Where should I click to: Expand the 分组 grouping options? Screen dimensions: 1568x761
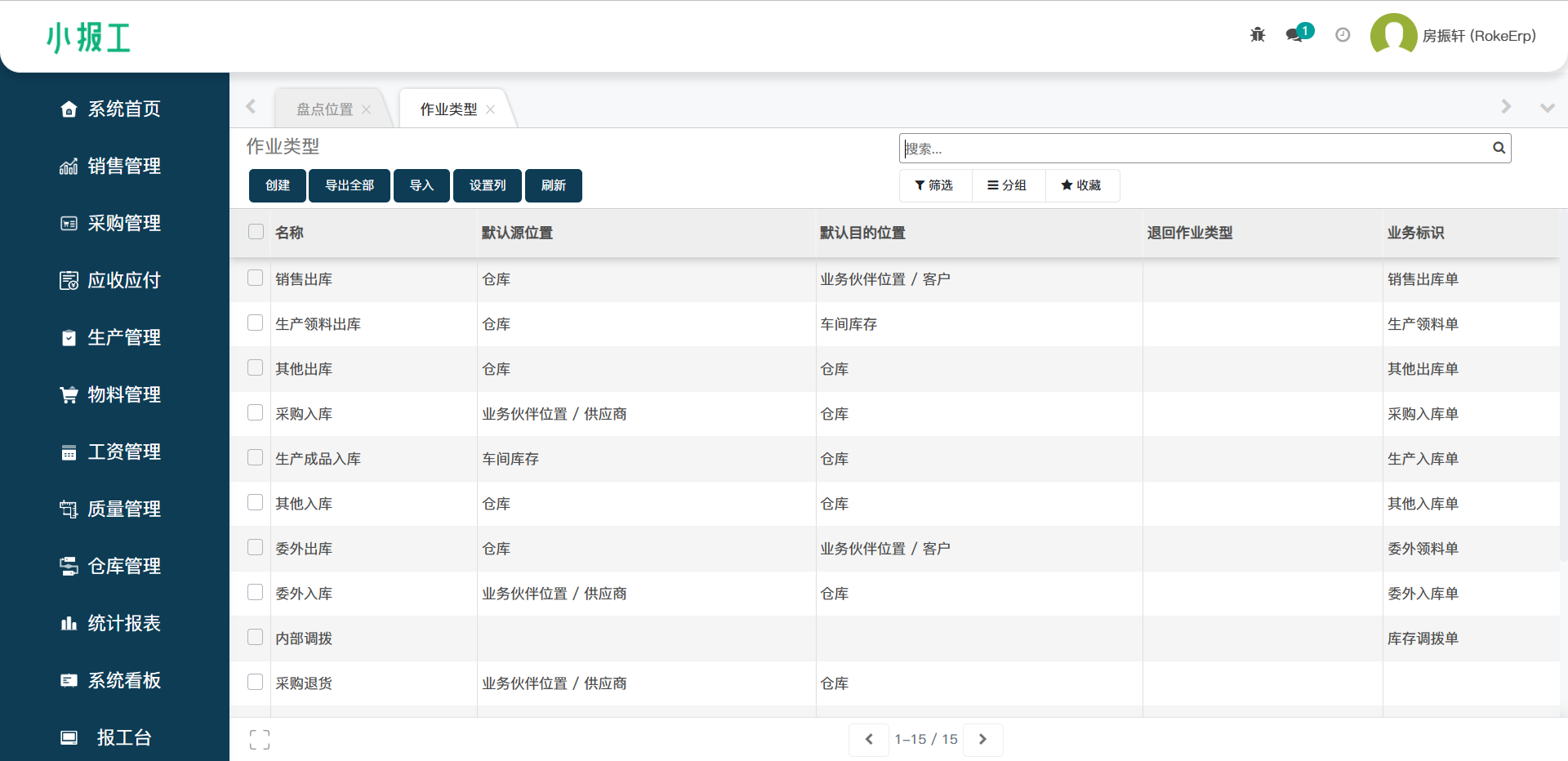click(1008, 185)
